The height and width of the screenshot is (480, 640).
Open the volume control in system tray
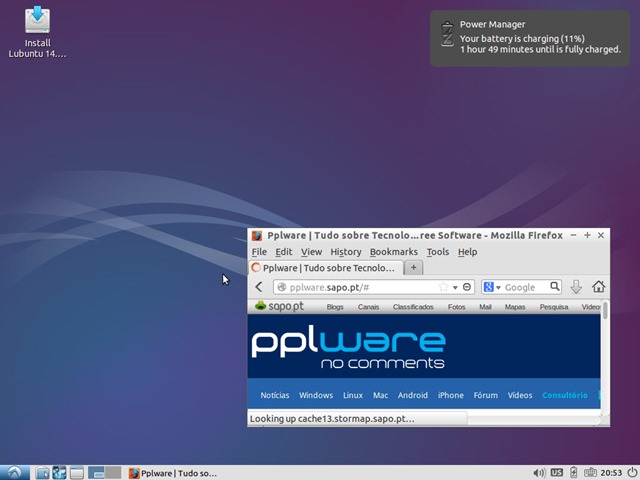(539, 473)
